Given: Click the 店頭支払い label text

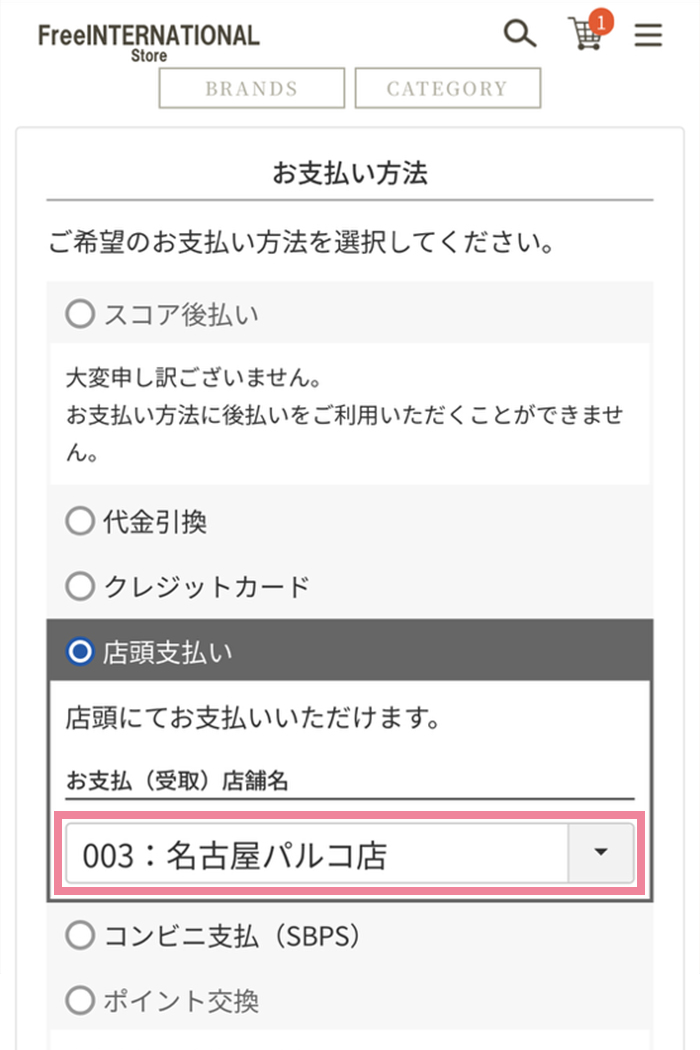Looking at the screenshot, I should [x=167, y=652].
